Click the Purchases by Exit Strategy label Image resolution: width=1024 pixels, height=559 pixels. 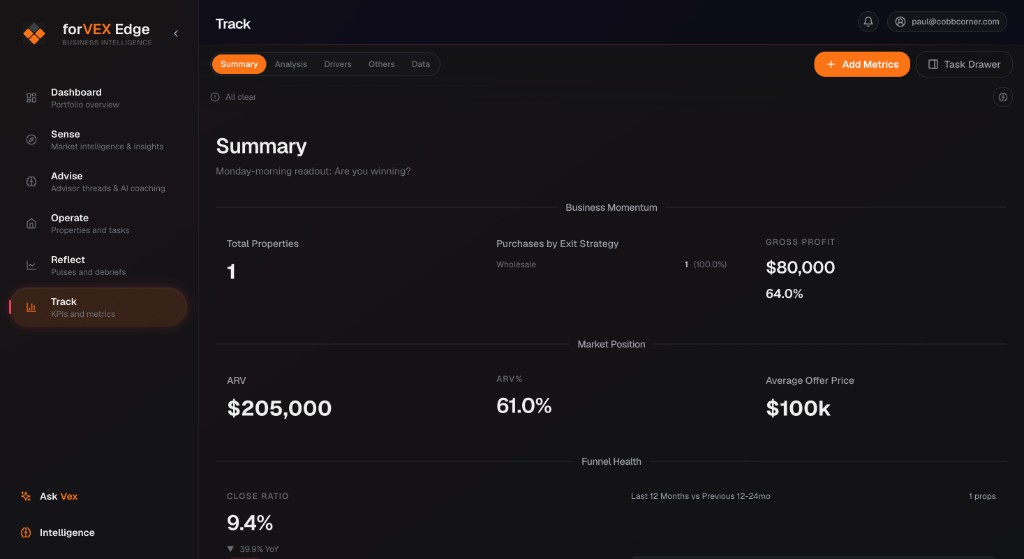557,244
